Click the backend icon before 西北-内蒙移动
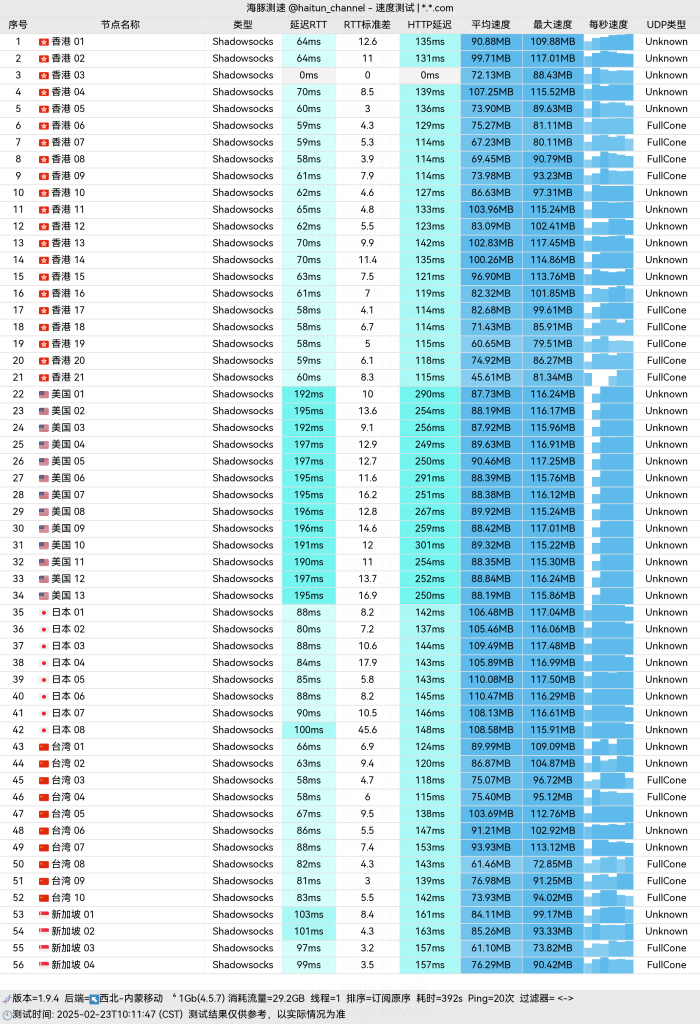This screenshot has height=1024, width=700. pos(94,999)
